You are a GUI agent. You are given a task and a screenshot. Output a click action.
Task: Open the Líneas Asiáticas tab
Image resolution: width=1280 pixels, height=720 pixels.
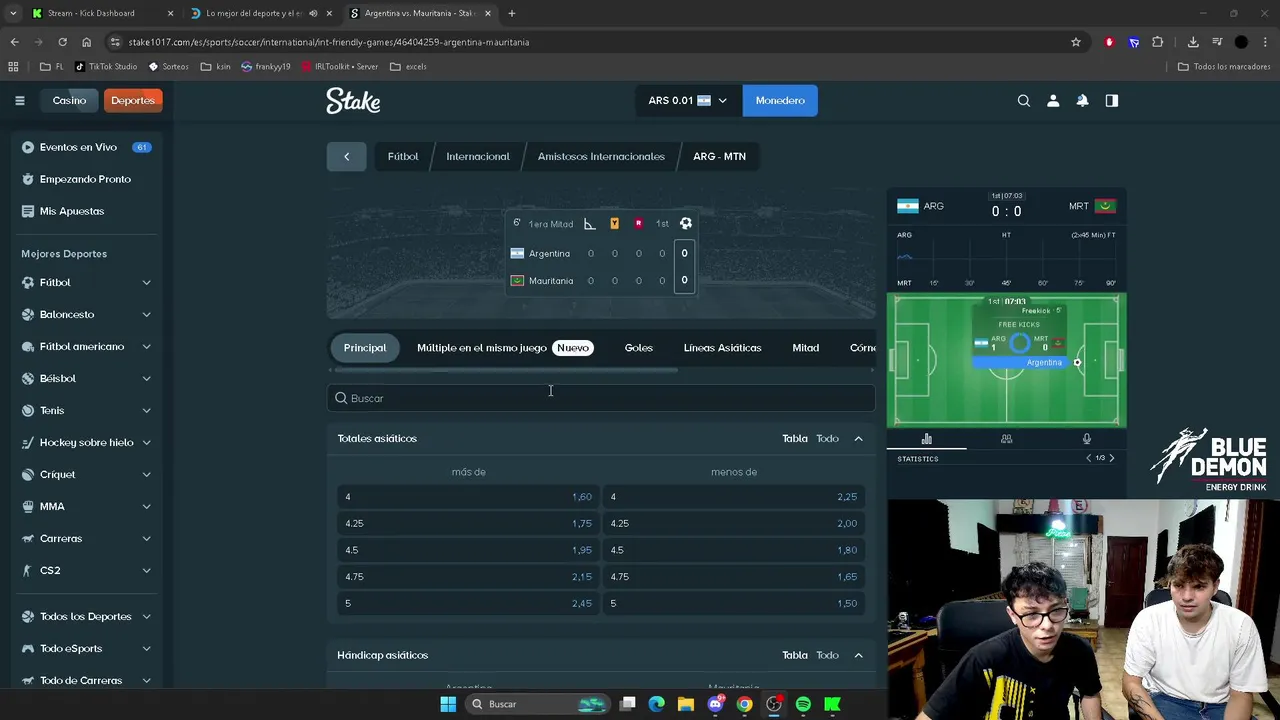coord(722,348)
